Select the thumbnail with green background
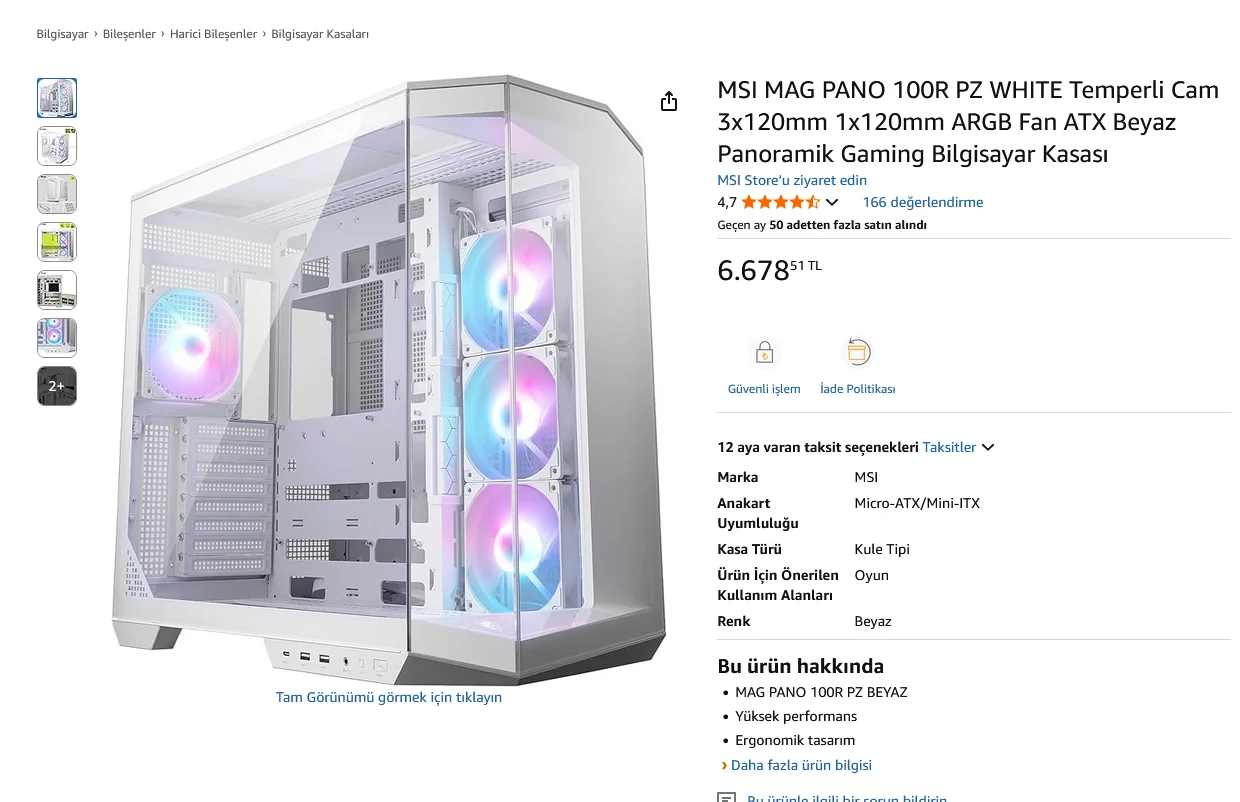 57,242
